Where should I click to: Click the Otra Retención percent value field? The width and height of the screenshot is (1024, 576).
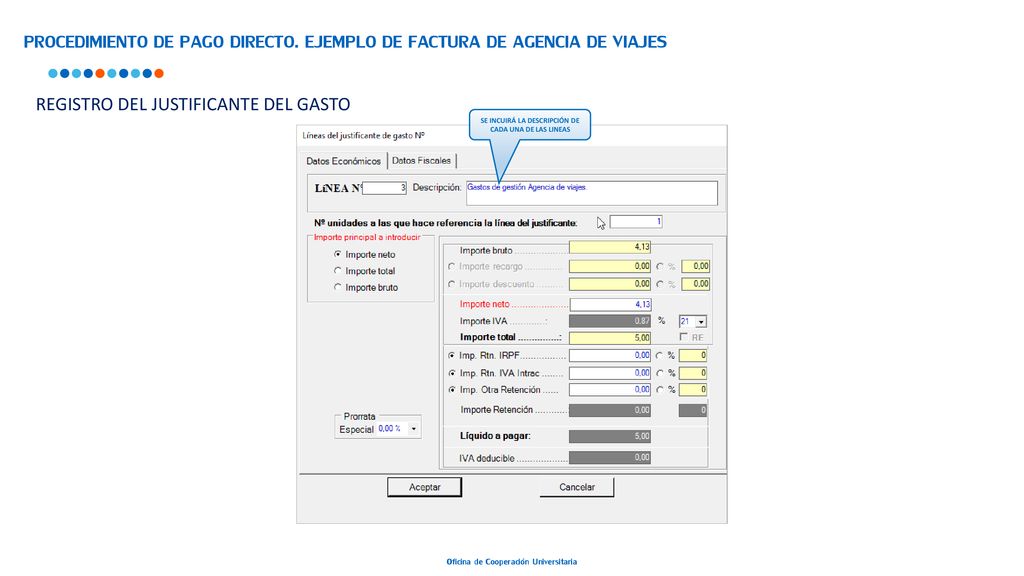pyautogui.click(x=693, y=390)
